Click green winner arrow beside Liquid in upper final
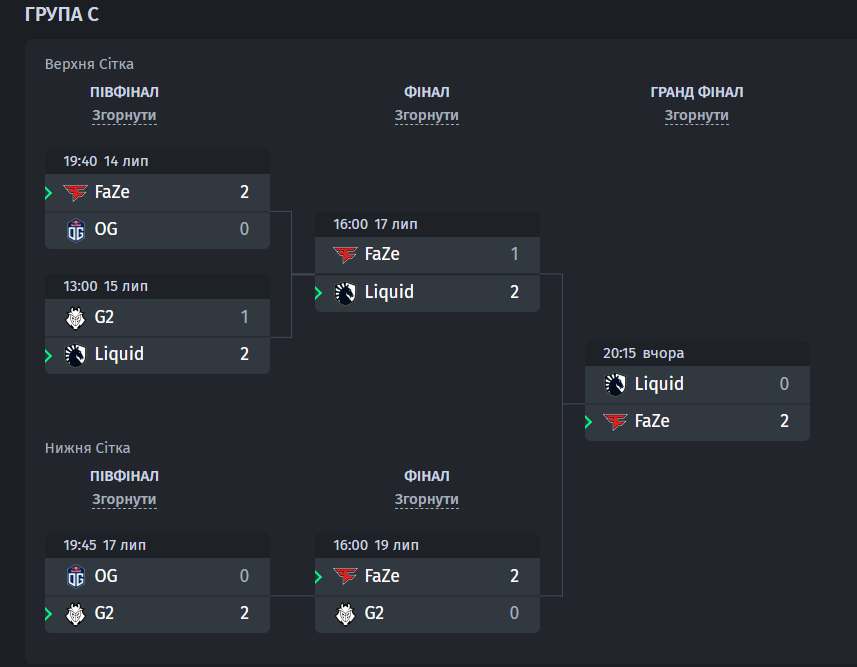This screenshot has width=857, height=667. pos(319,293)
